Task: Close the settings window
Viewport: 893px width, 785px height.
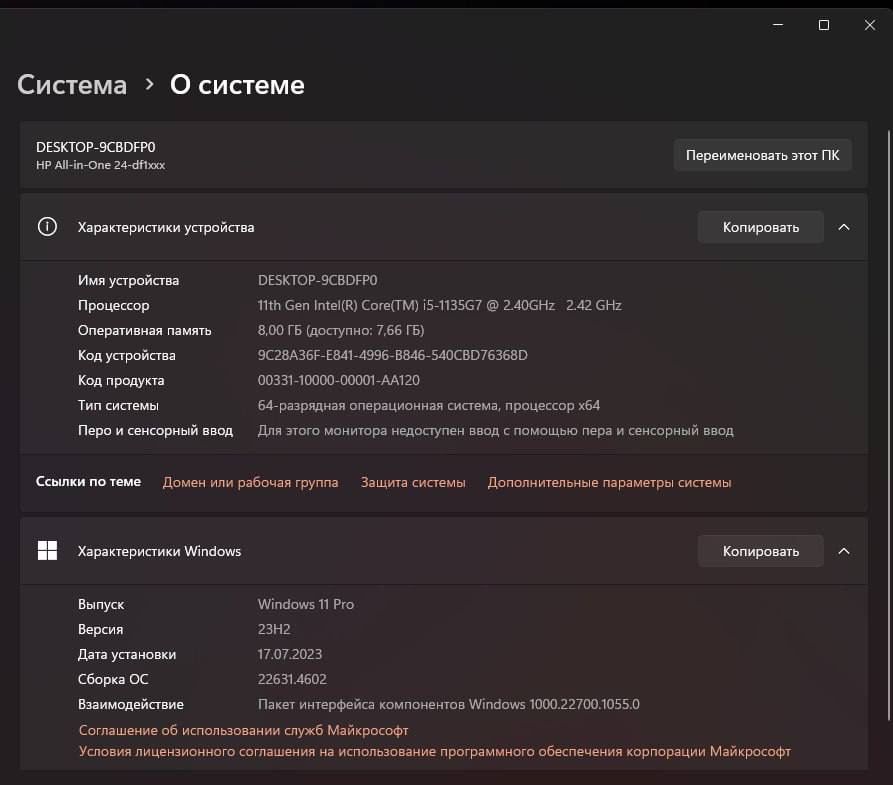Action: (x=870, y=25)
